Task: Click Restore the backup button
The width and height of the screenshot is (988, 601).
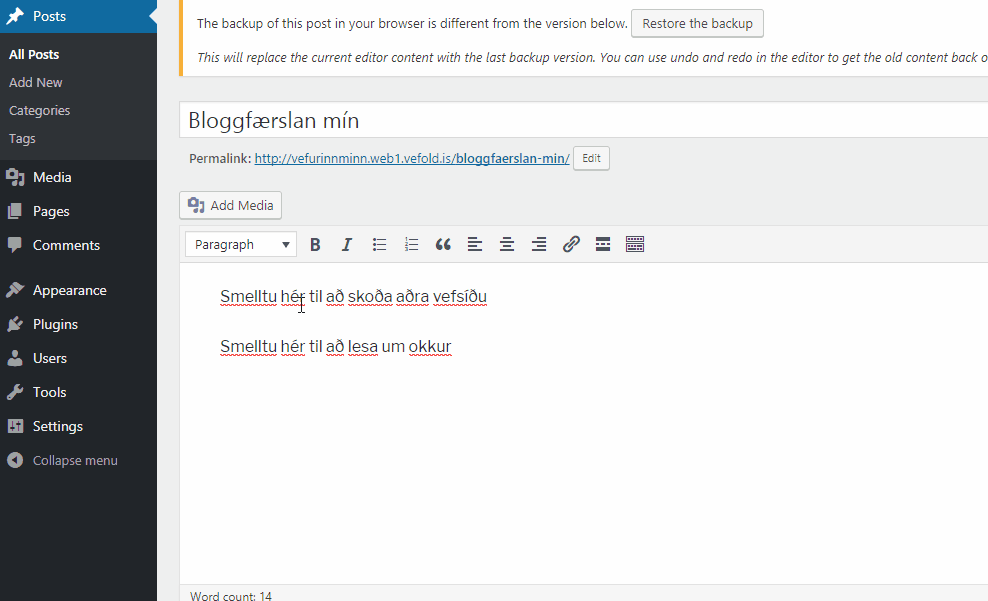Action: tap(697, 24)
